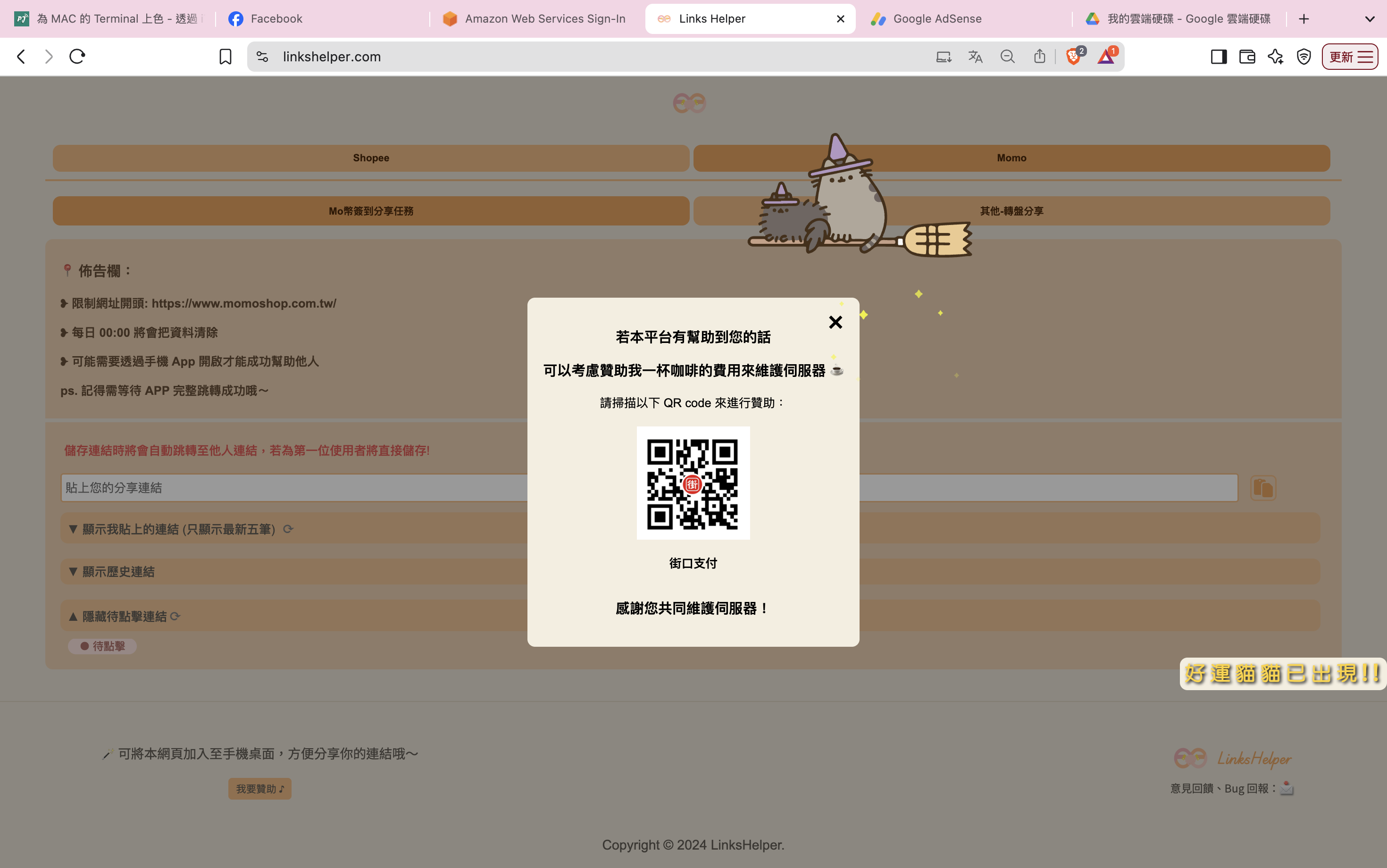Bookmark this page with bookmark icon
The height and width of the screenshot is (868, 1387).
226,56
